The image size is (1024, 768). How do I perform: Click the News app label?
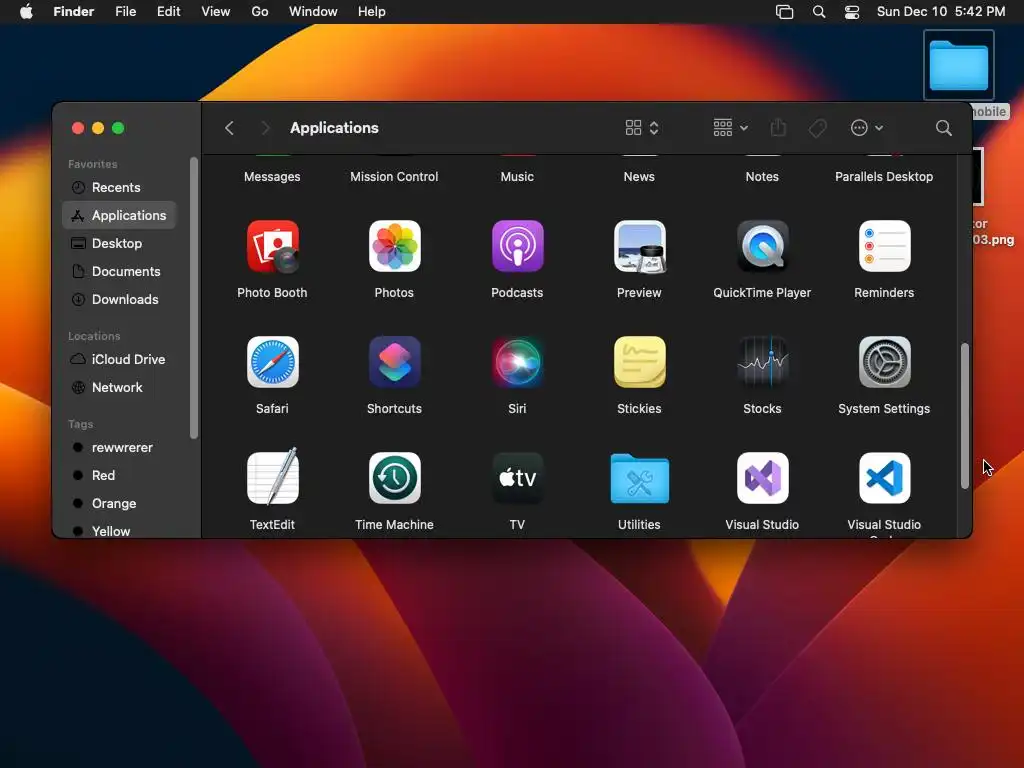(639, 177)
